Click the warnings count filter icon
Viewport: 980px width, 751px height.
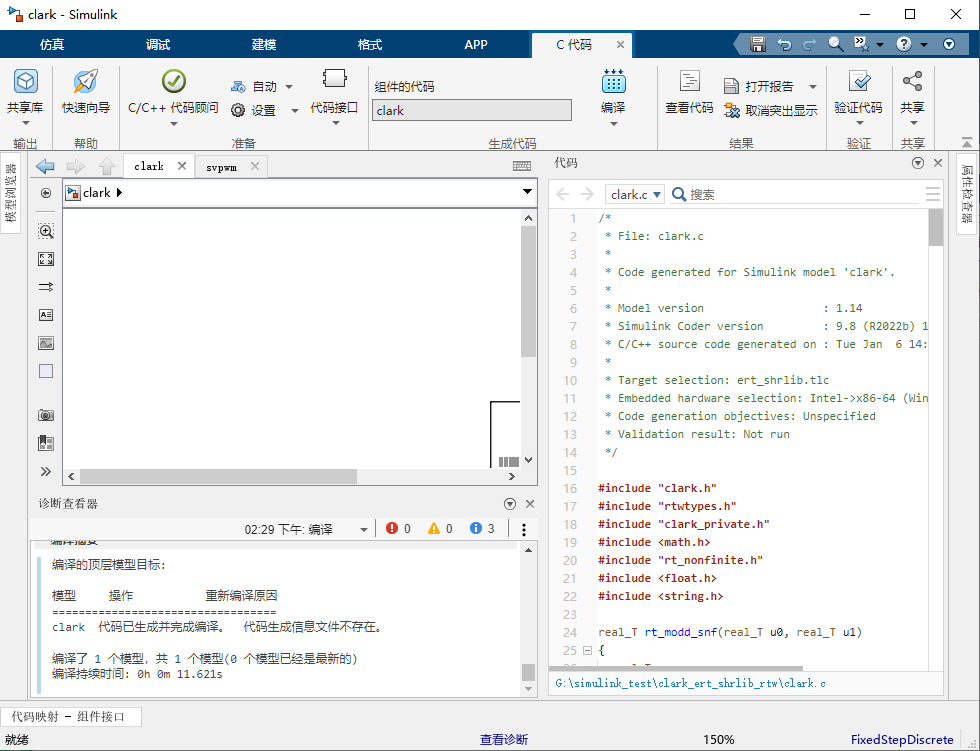tap(434, 529)
